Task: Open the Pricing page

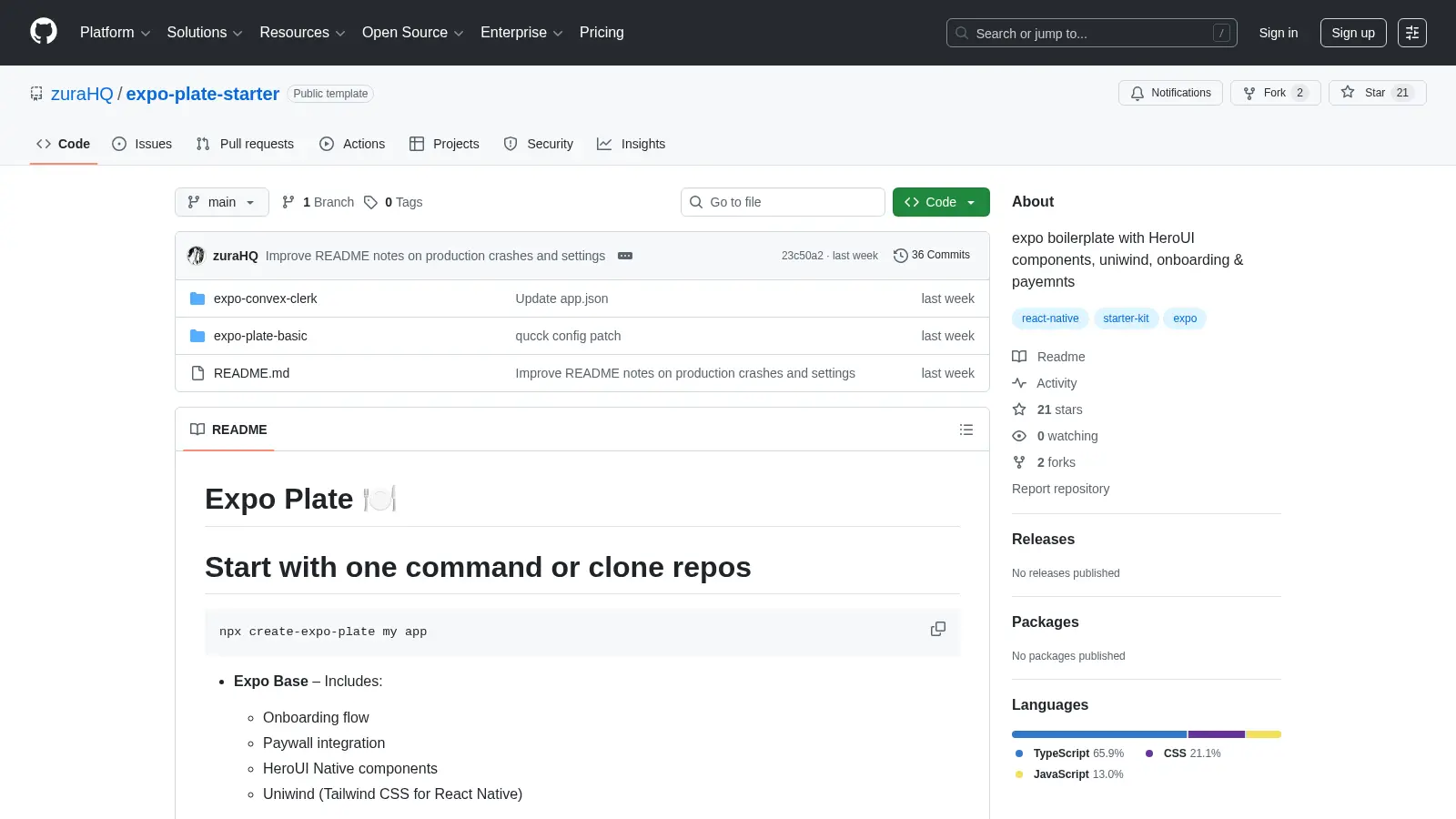Action: click(x=602, y=33)
